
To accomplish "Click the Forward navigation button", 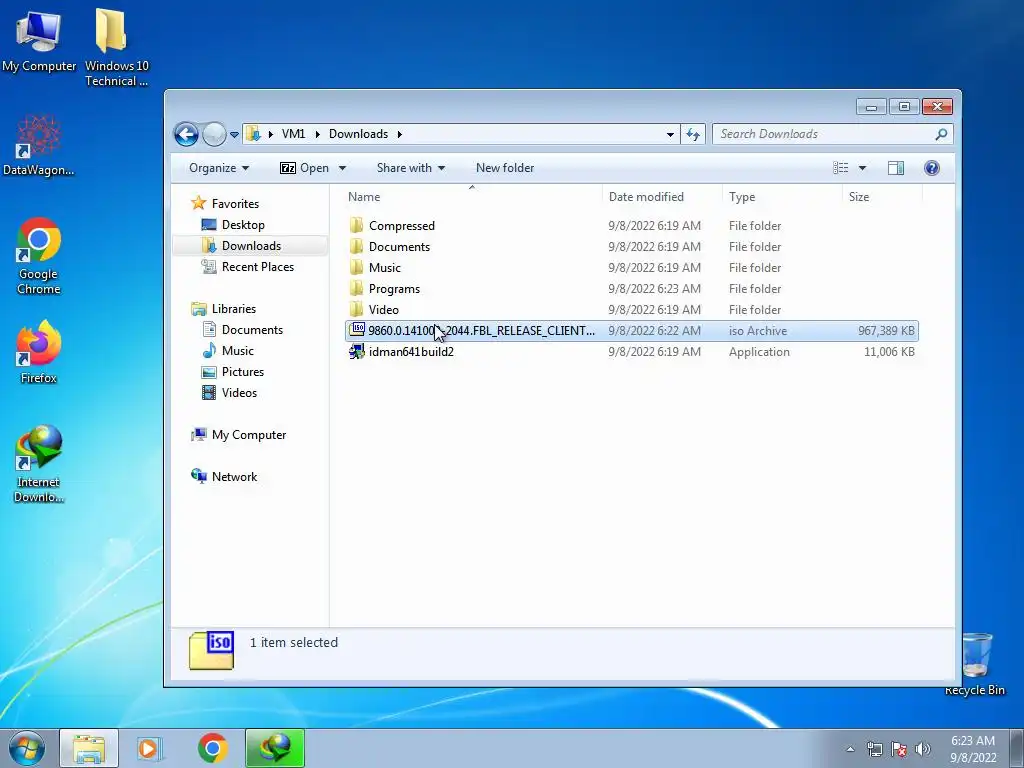I will (x=214, y=135).
